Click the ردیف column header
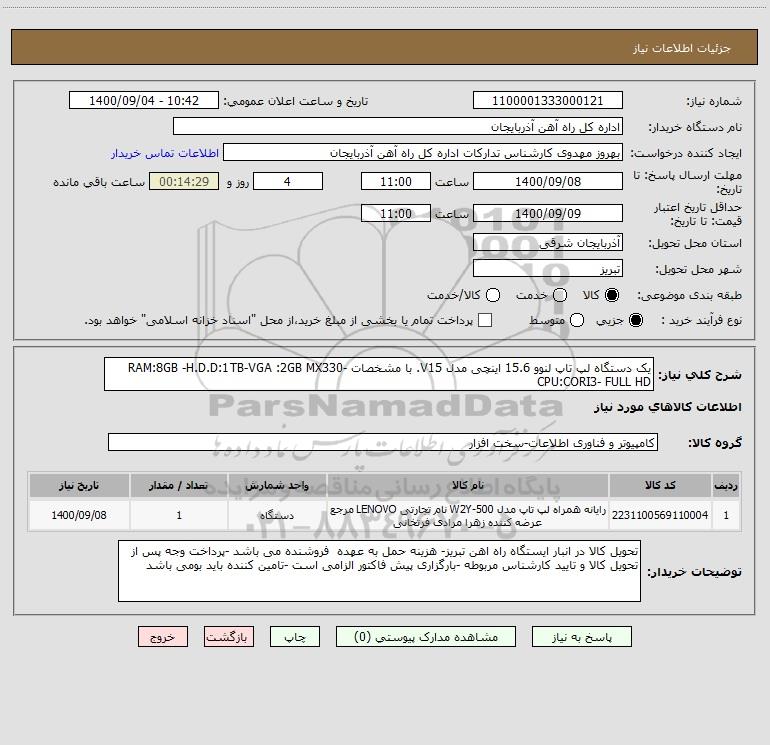 coord(726,485)
